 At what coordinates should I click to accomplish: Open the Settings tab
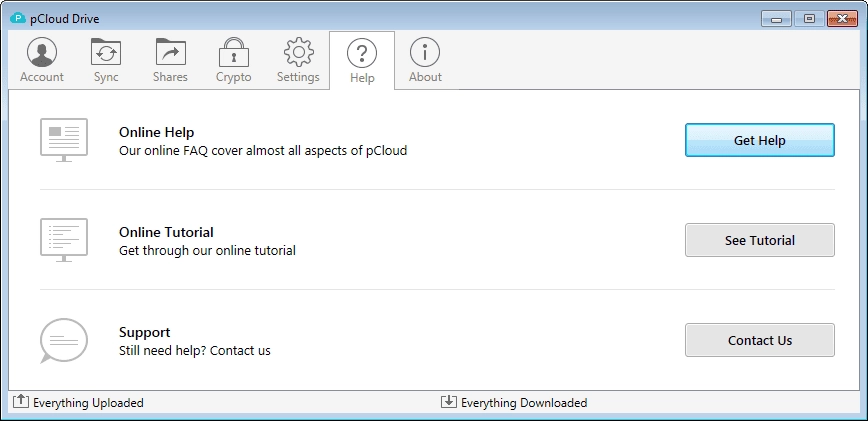click(x=298, y=60)
